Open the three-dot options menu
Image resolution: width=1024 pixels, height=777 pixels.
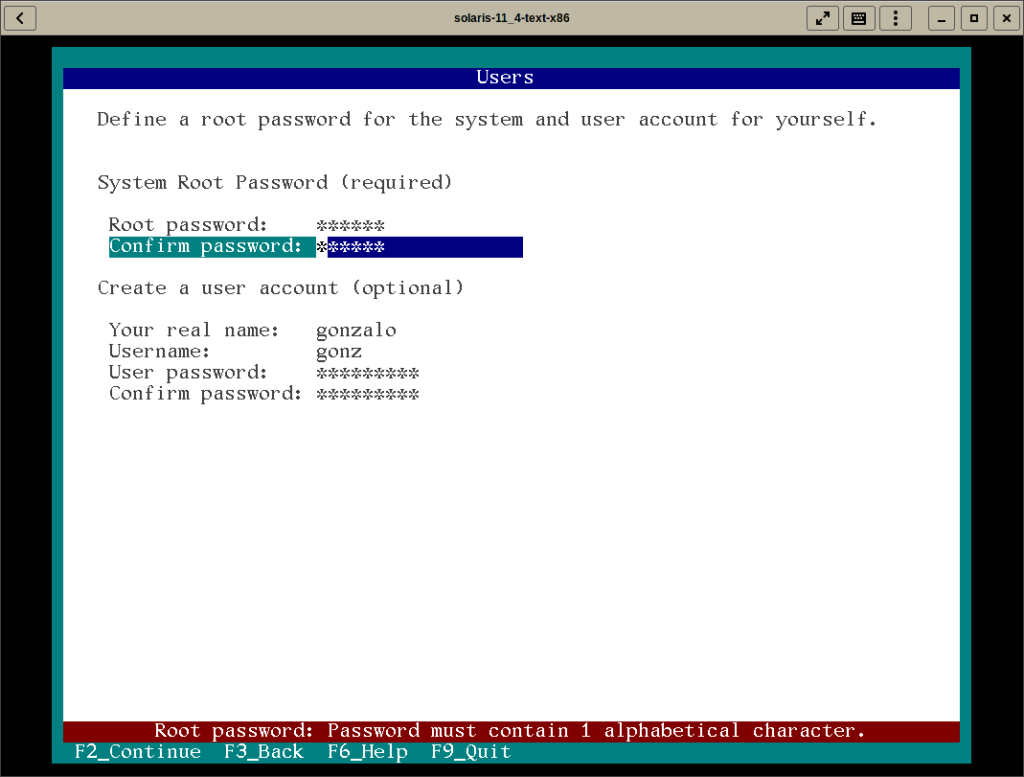(x=895, y=18)
